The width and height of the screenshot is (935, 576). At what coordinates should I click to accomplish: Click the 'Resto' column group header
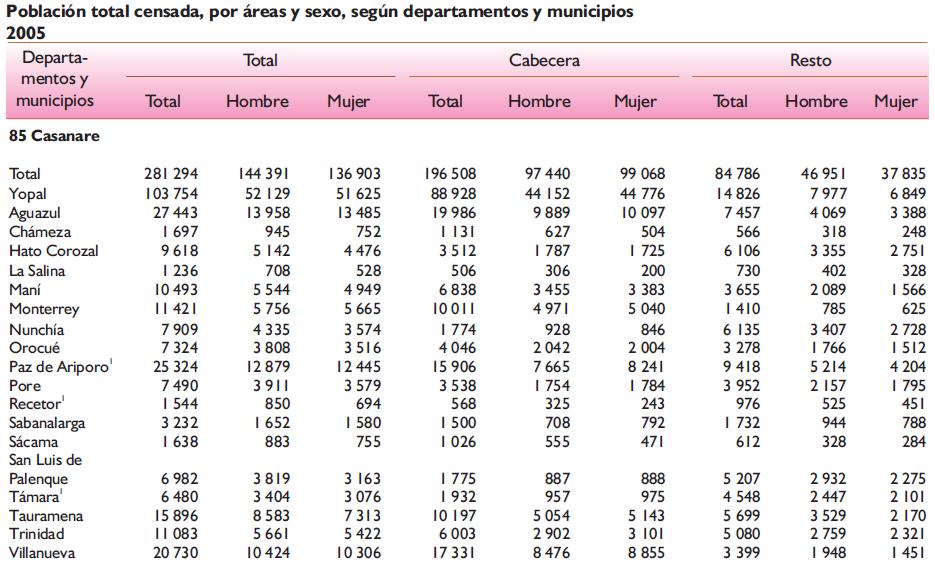[x=810, y=60]
